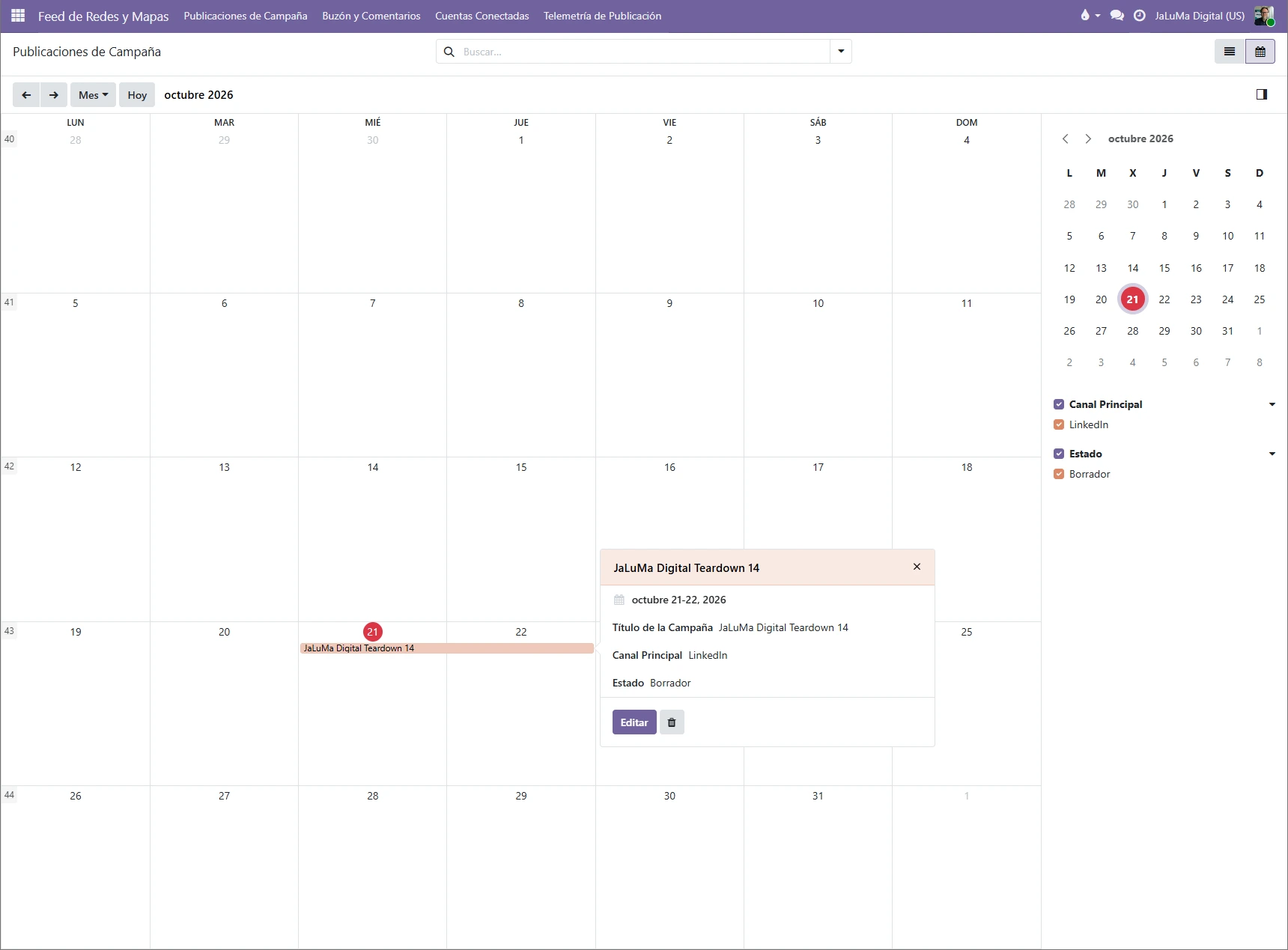Switch to list view
This screenshot has height=950, width=1288.
[x=1230, y=52]
